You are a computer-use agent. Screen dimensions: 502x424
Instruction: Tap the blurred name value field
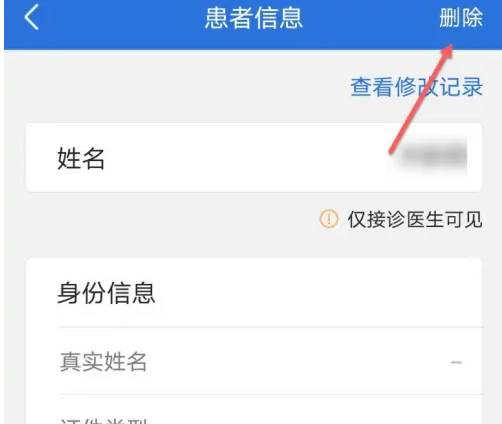click(433, 156)
